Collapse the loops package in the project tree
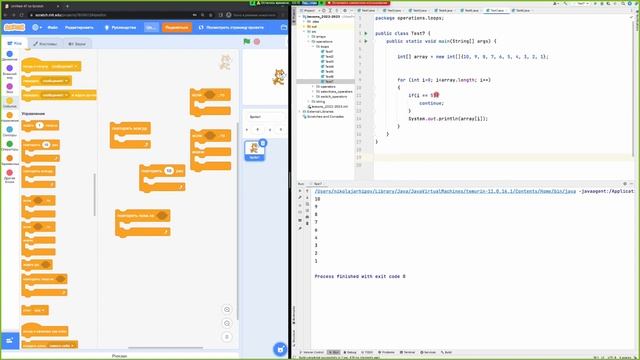The image size is (640, 360). click(313, 47)
